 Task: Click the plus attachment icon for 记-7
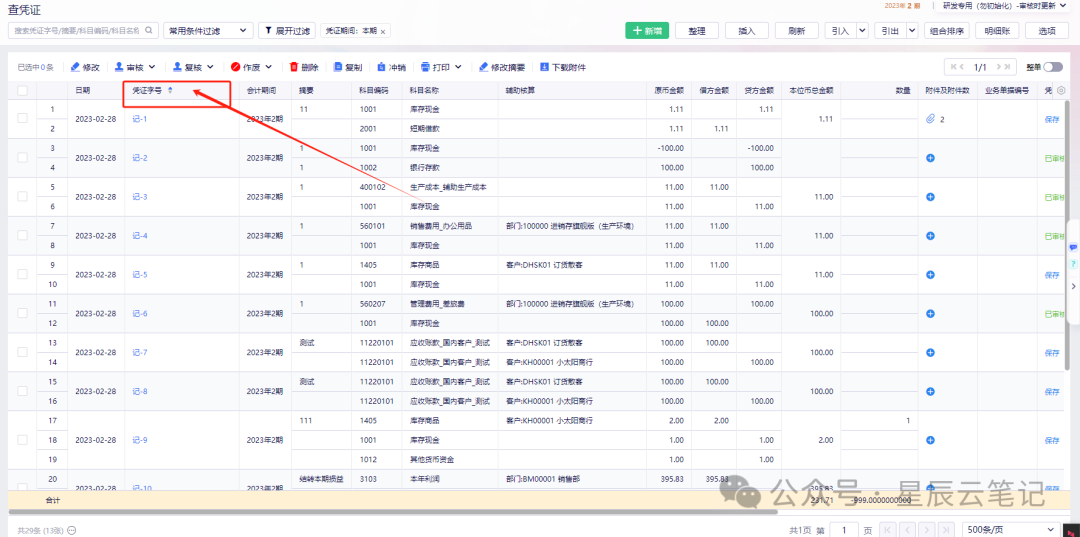(x=930, y=352)
